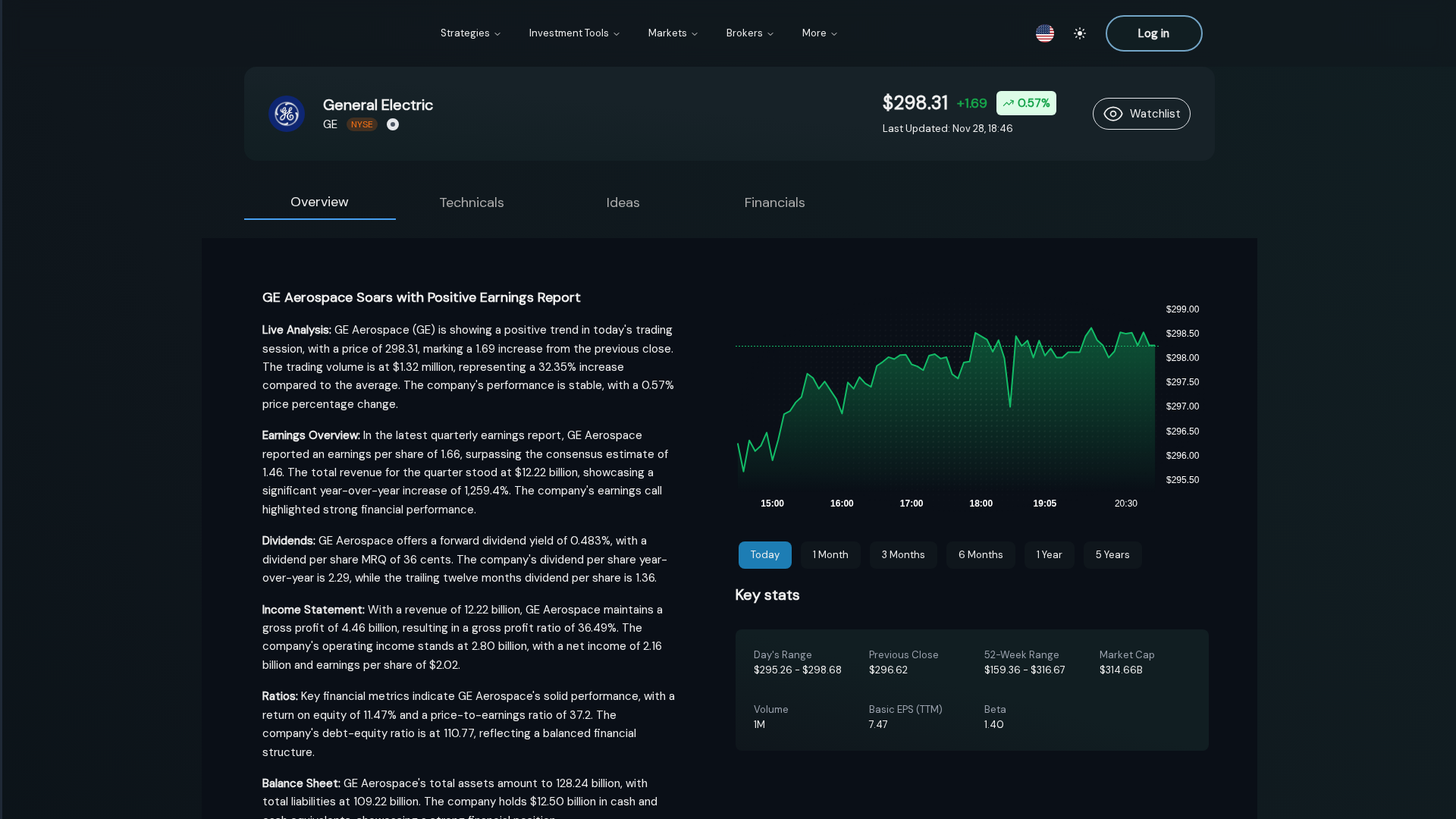The height and width of the screenshot is (819, 1456).
Task: Expand the Strategies dropdown menu
Action: coord(470,33)
